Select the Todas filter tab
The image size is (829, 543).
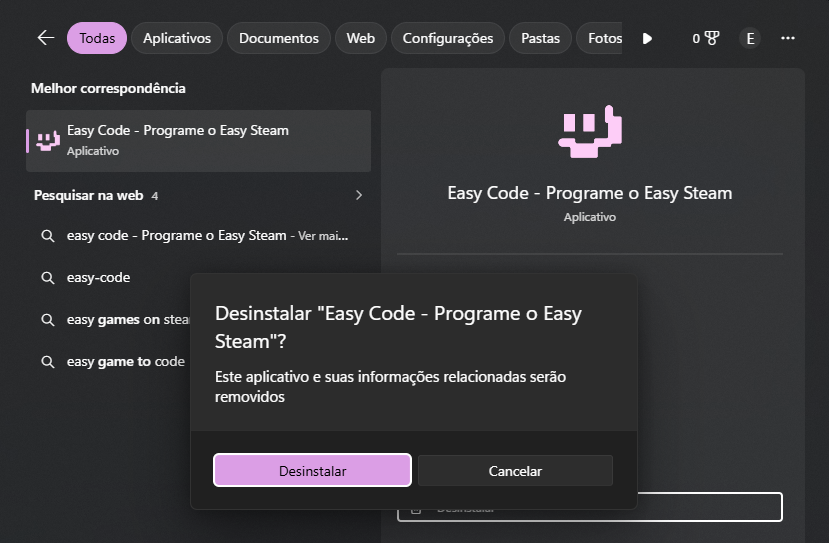[x=97, y=38]
